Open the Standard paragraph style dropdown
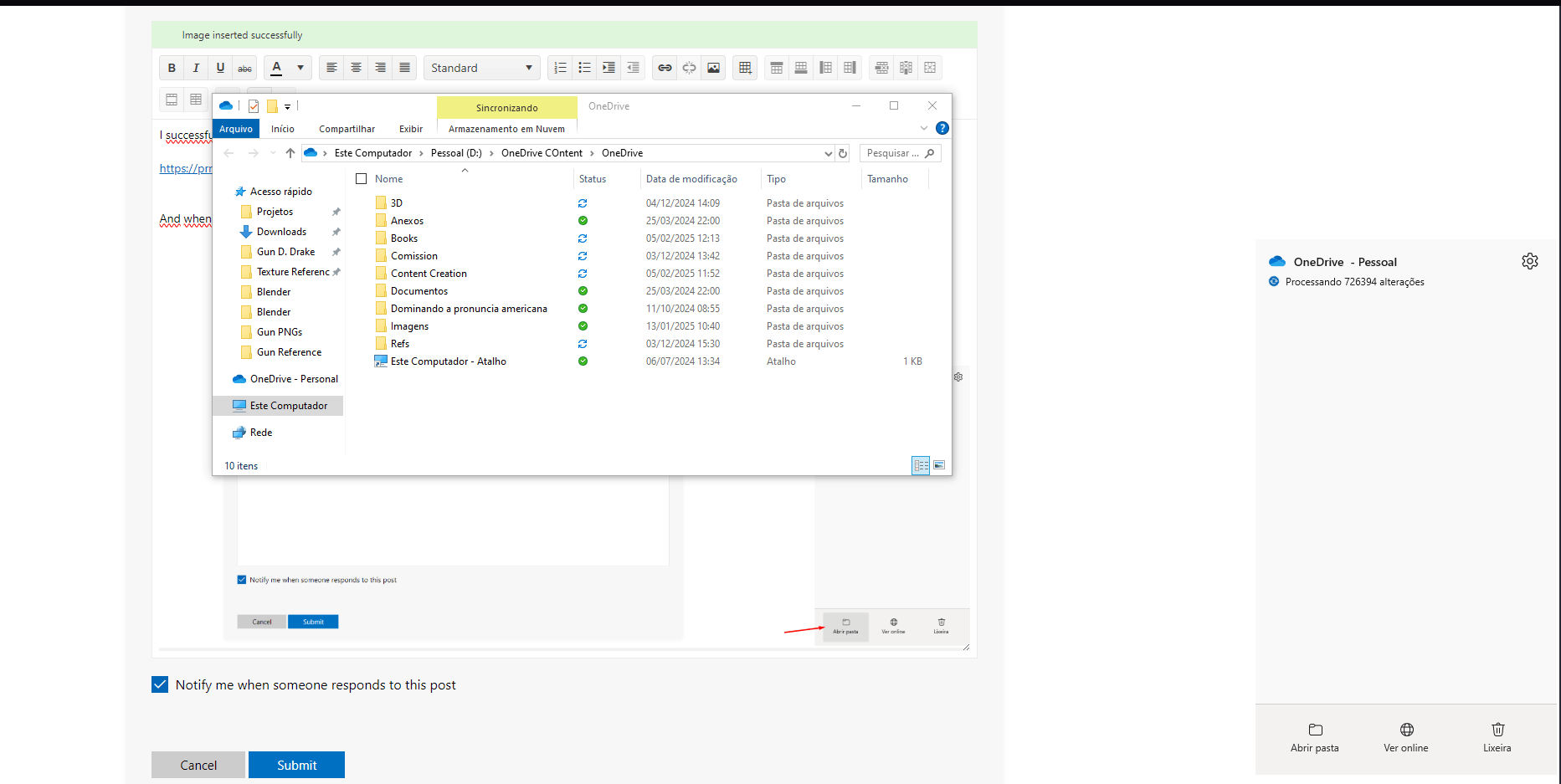This screenshot has width=1561, height=784. tap(482, 68)
